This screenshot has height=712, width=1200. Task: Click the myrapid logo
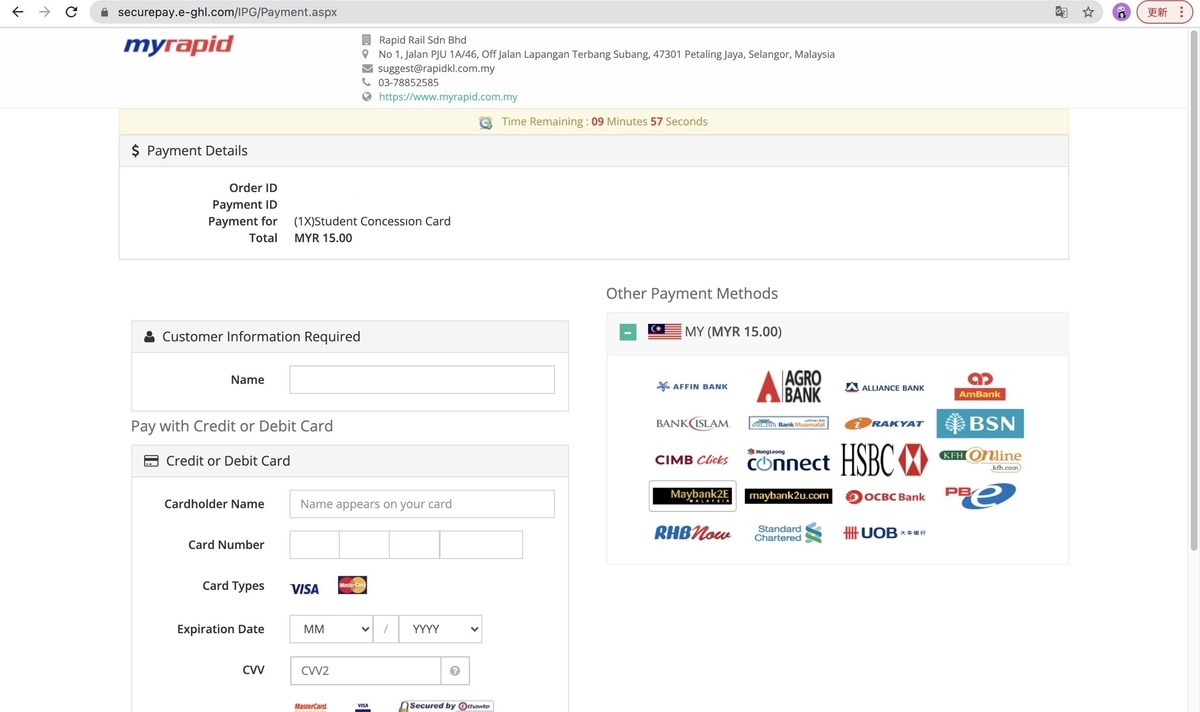tap(178, 45)
